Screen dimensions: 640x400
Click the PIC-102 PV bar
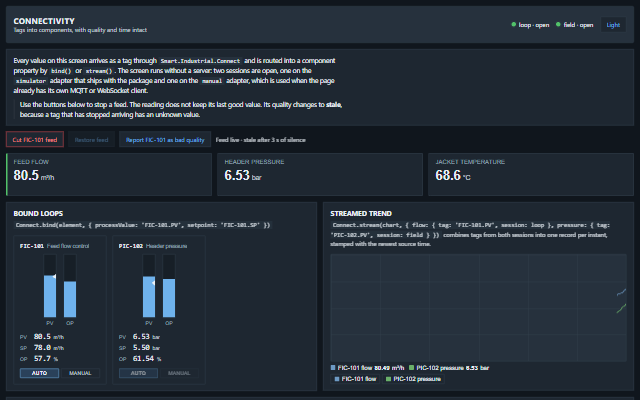tap(149, 286)
